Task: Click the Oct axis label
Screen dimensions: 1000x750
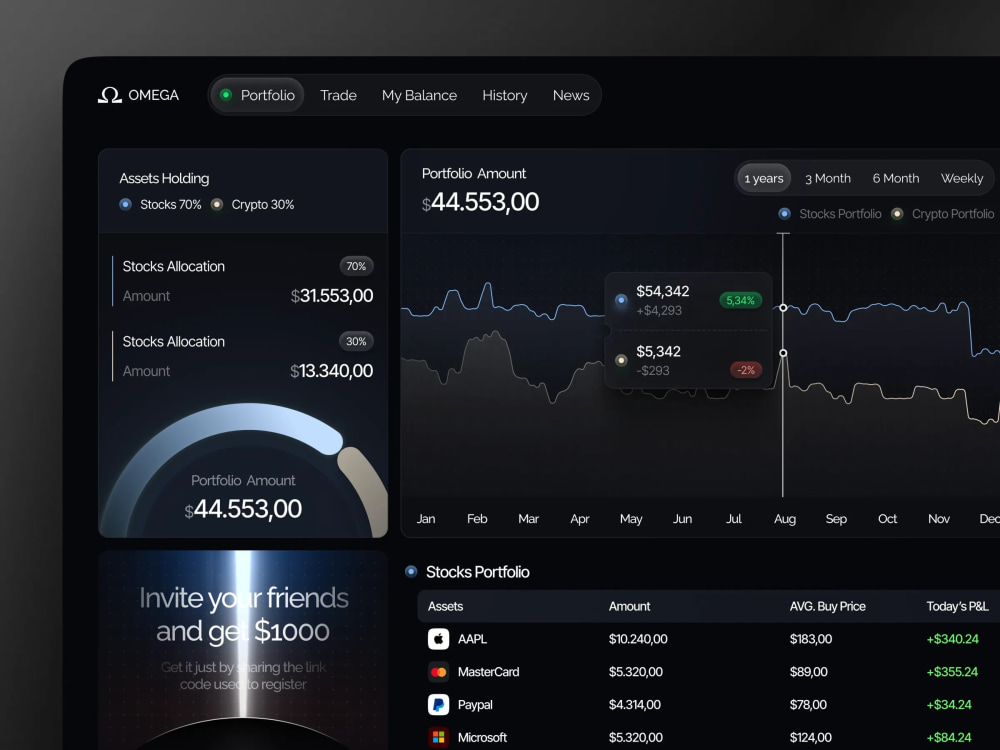Action: click(x=887, y=518)
